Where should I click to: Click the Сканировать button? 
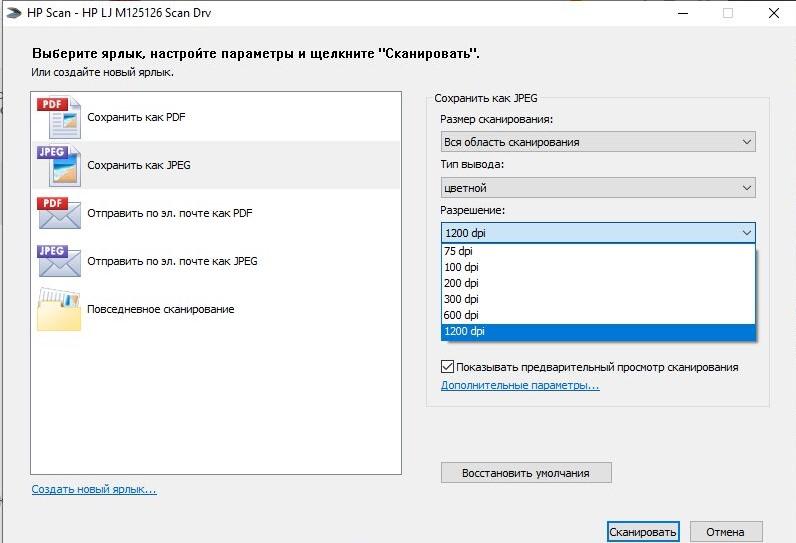pyautogui.click(x=643, y=532)
